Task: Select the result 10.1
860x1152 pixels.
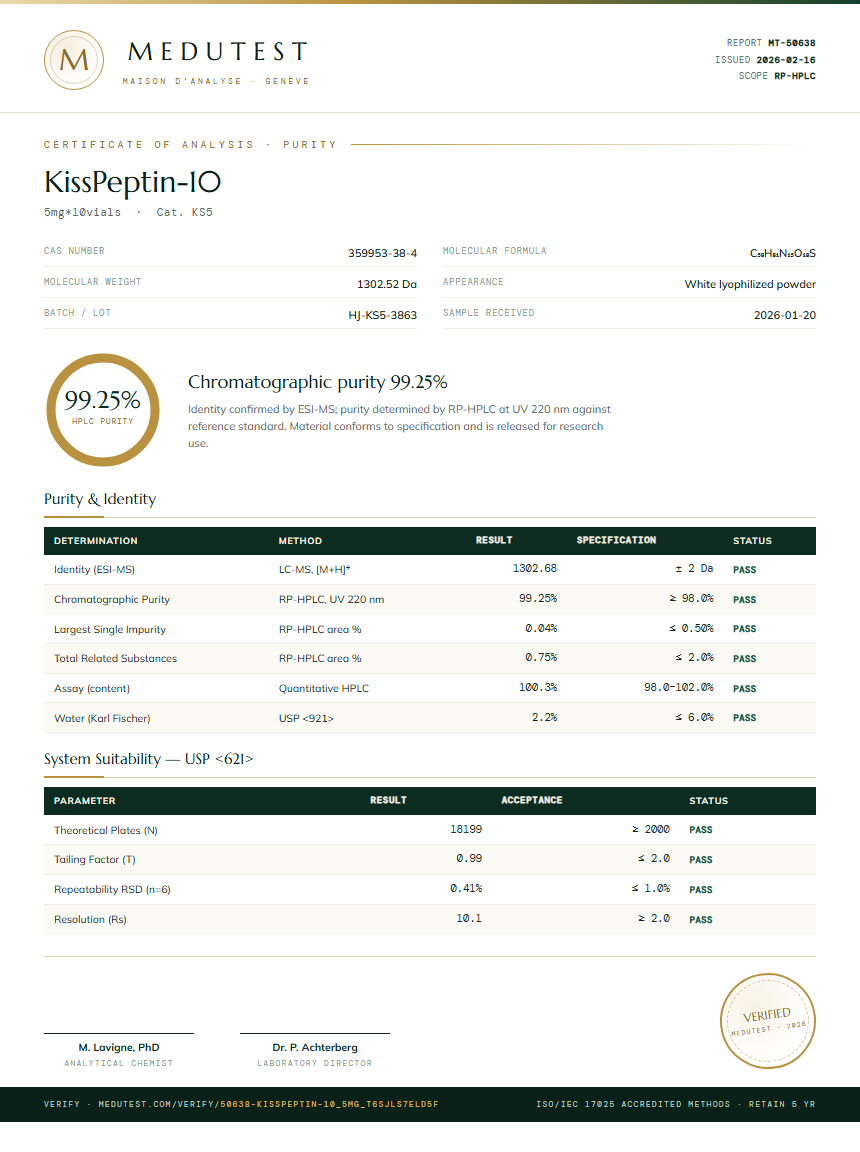Action: 469,919
